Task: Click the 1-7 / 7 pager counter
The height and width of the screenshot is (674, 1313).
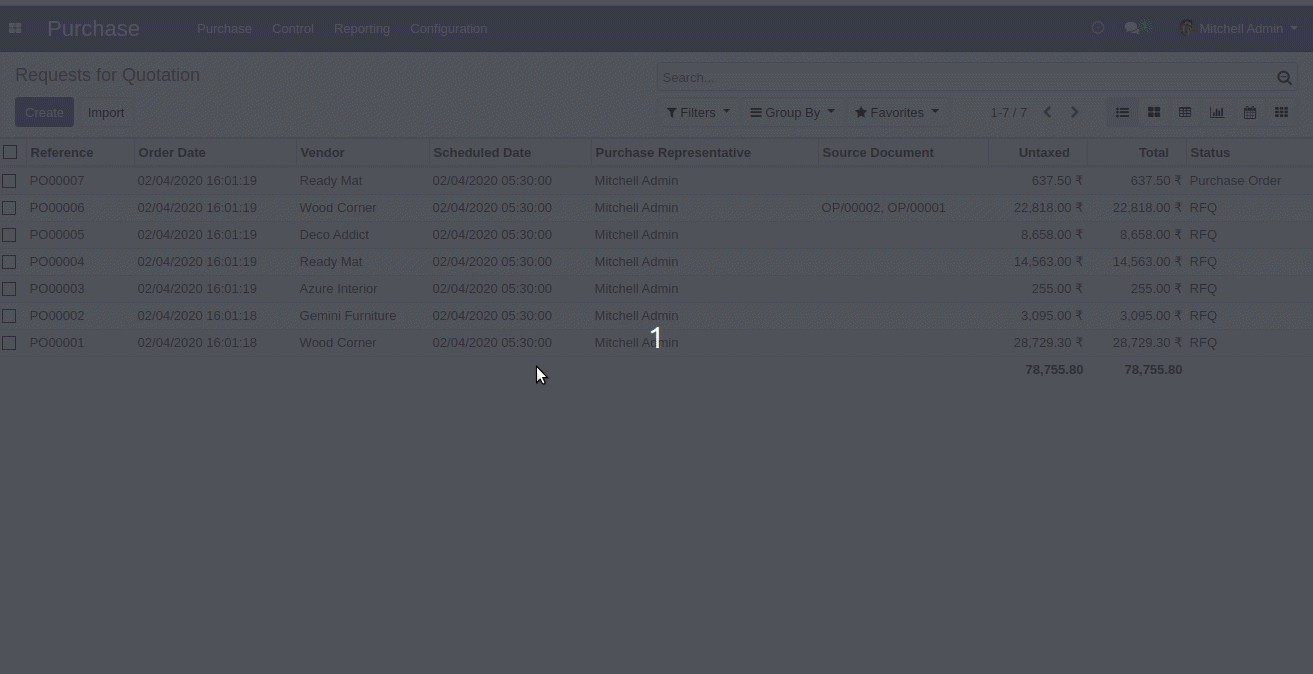Action: coord(1009,112)
